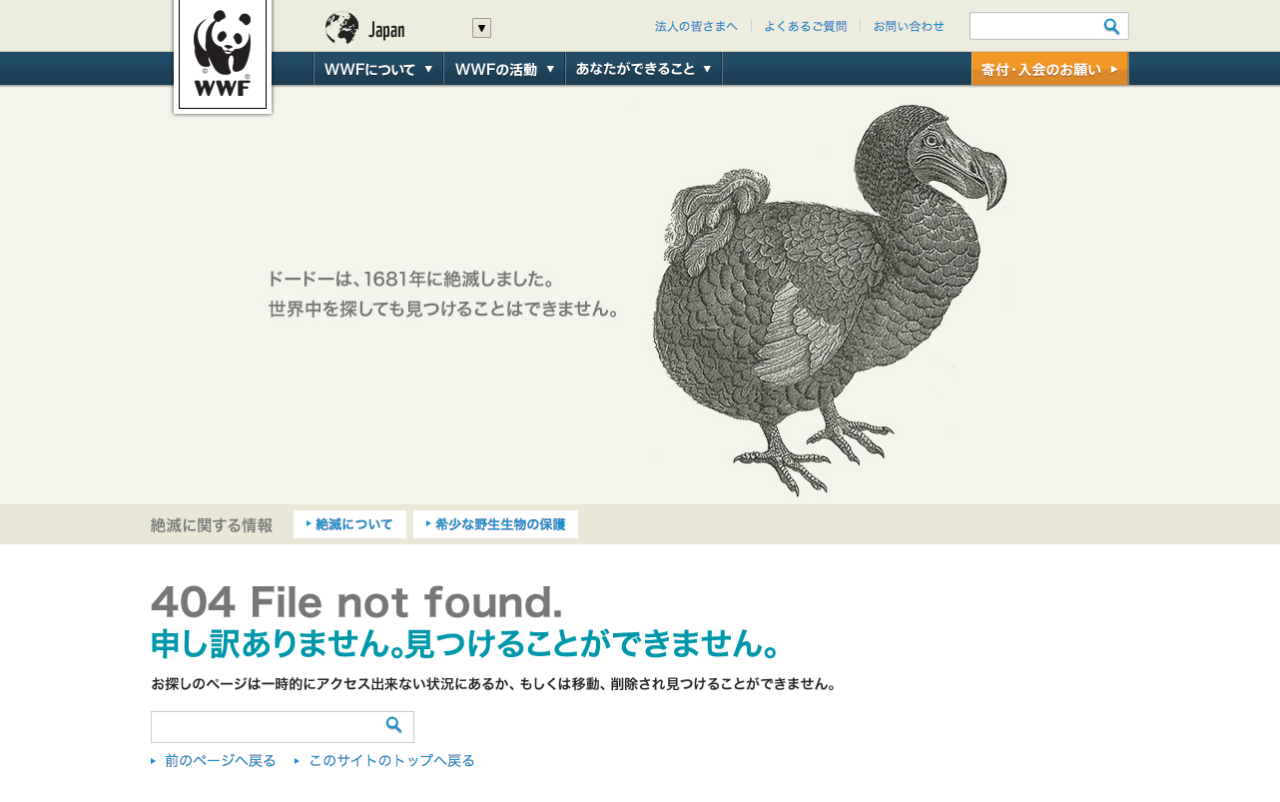Click the magnifier icon in the 404 search box
Viewport: 1280px width, 802px height.
(394, 725)
